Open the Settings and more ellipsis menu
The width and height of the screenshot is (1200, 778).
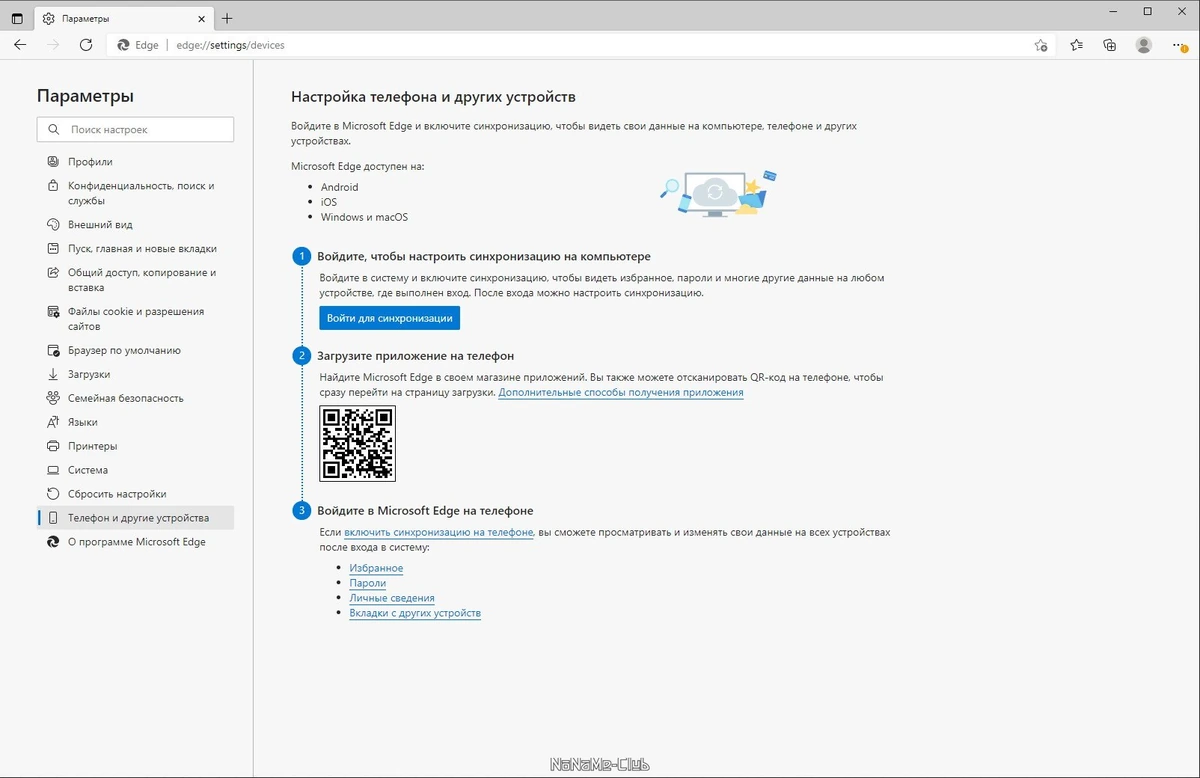click(x=1178, y=45)
